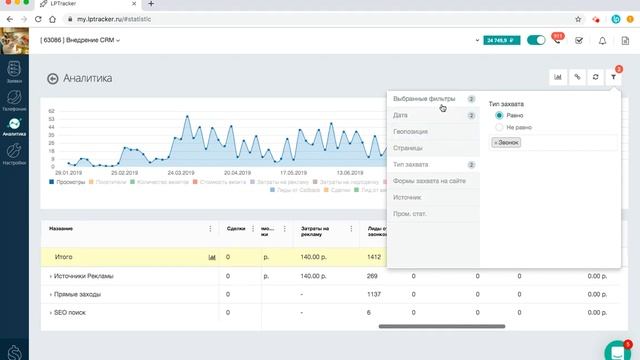
Task: Expand the Источники Рекламы row
Action: (x=51, y=276)
